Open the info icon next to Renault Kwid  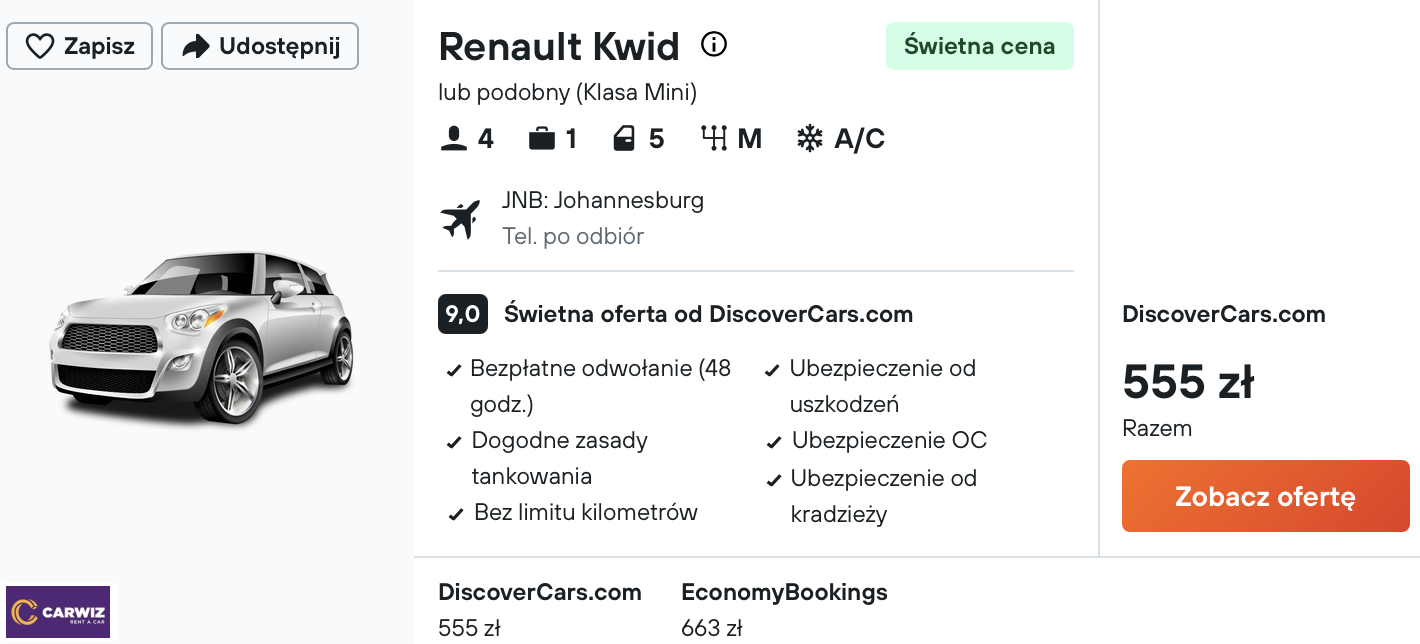point(714,45)
